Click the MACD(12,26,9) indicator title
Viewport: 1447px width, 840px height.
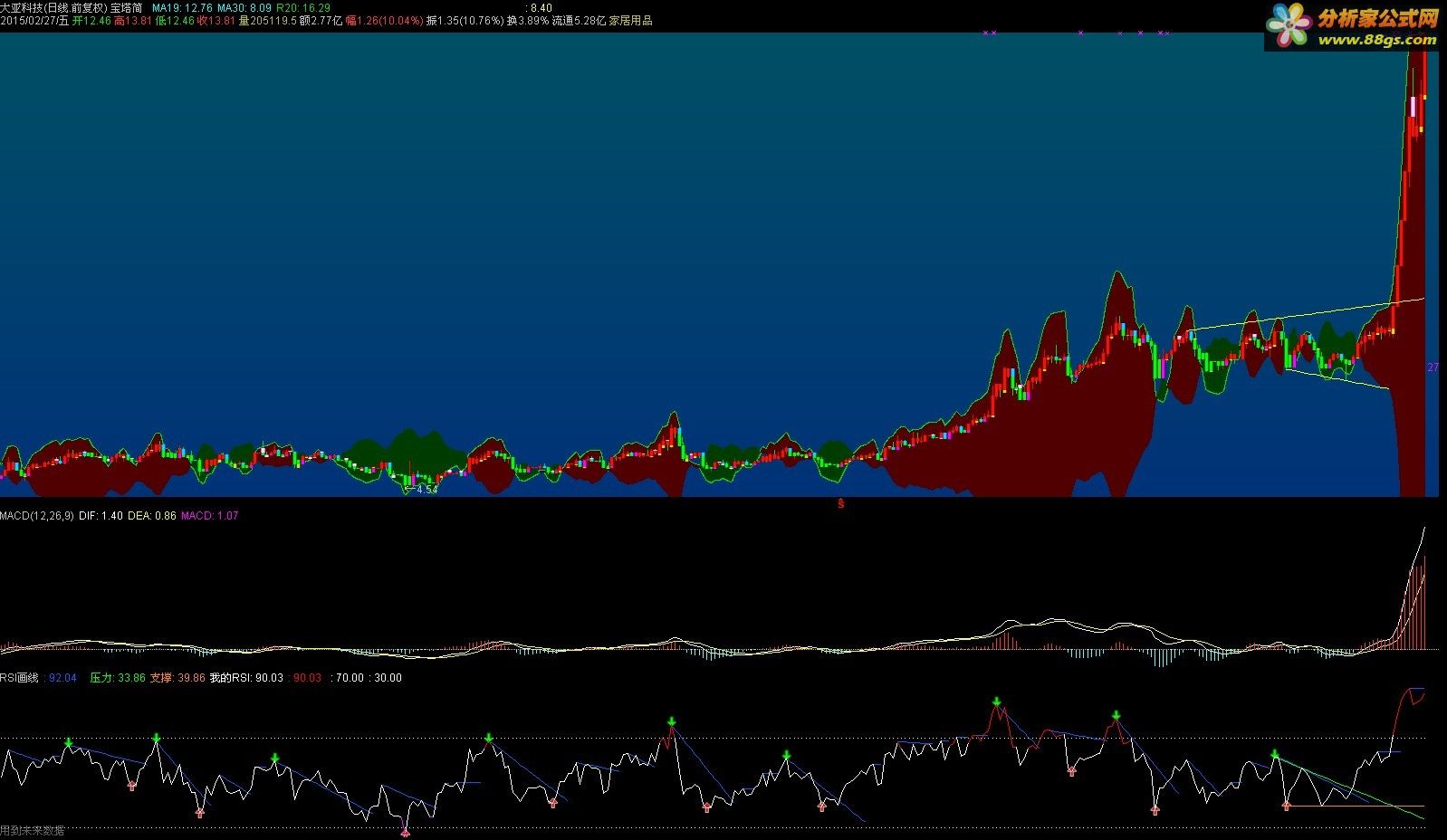click(x=37, y=515)
